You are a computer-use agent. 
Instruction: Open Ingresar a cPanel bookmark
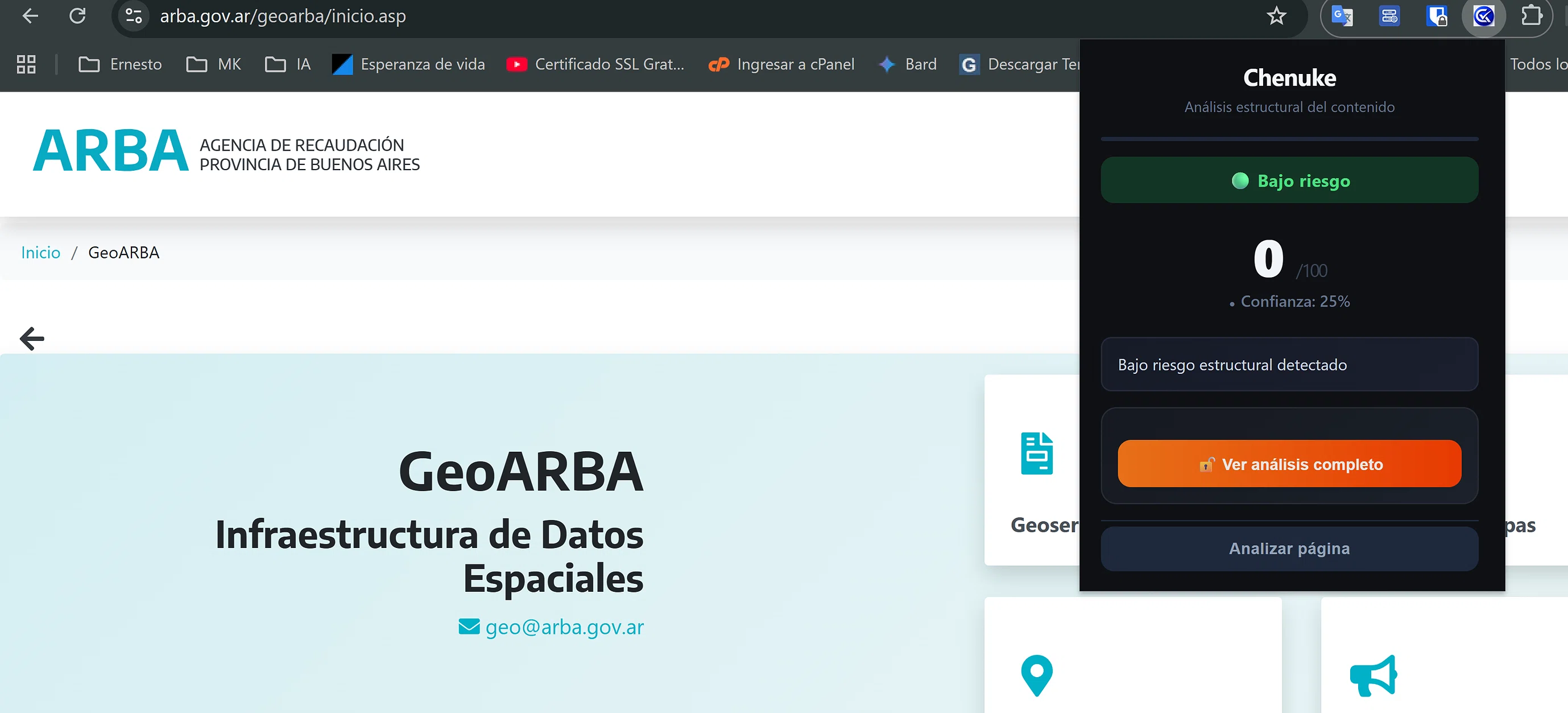pos(781,64)
